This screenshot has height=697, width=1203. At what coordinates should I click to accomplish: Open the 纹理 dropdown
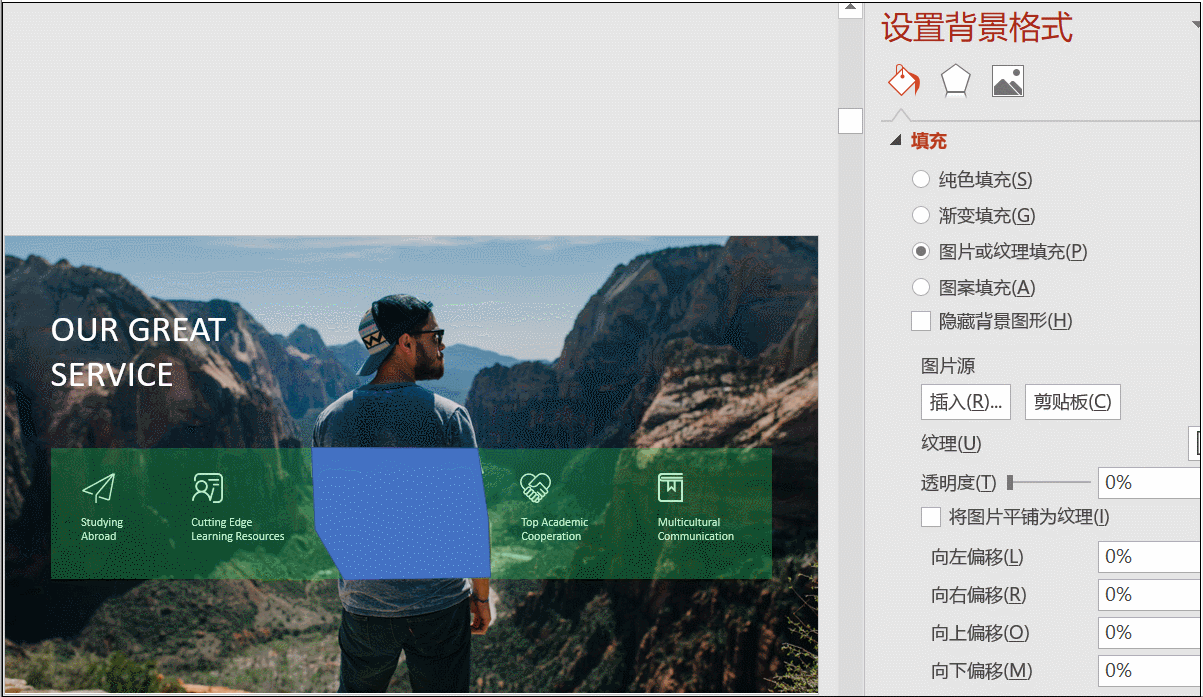(1194, 443)
